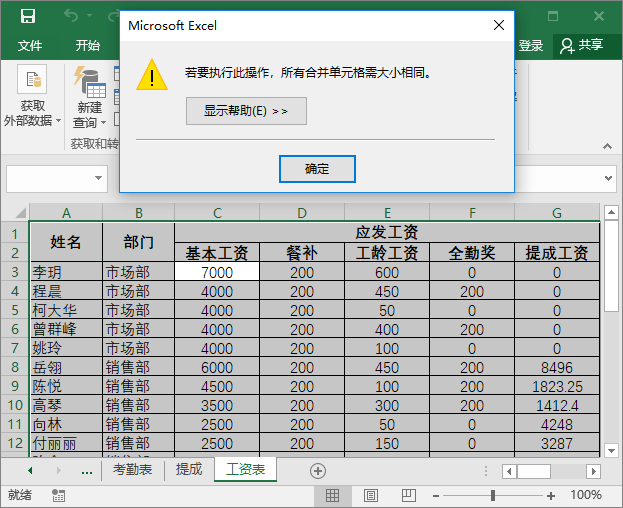Switch to the 提成 sheet tab
Image resolution: width=623 pixels, height=508 pixels.
click(189, 470)
